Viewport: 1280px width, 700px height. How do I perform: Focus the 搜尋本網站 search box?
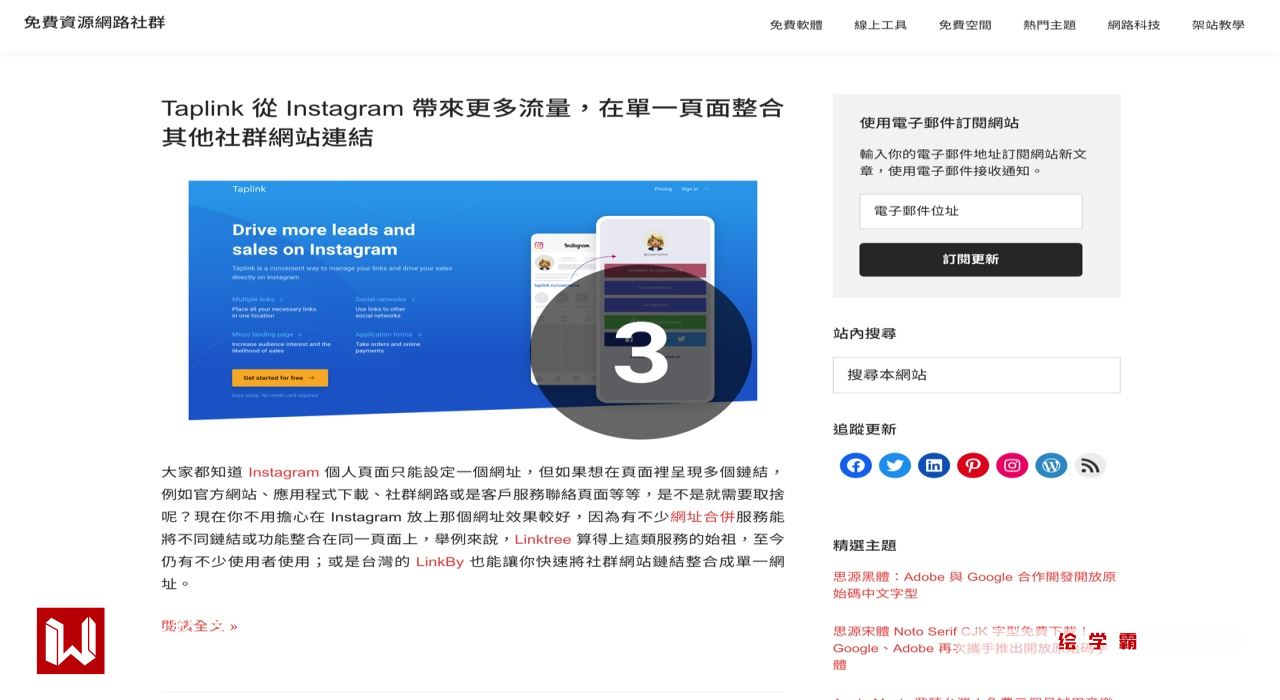(x=976, y=375)
